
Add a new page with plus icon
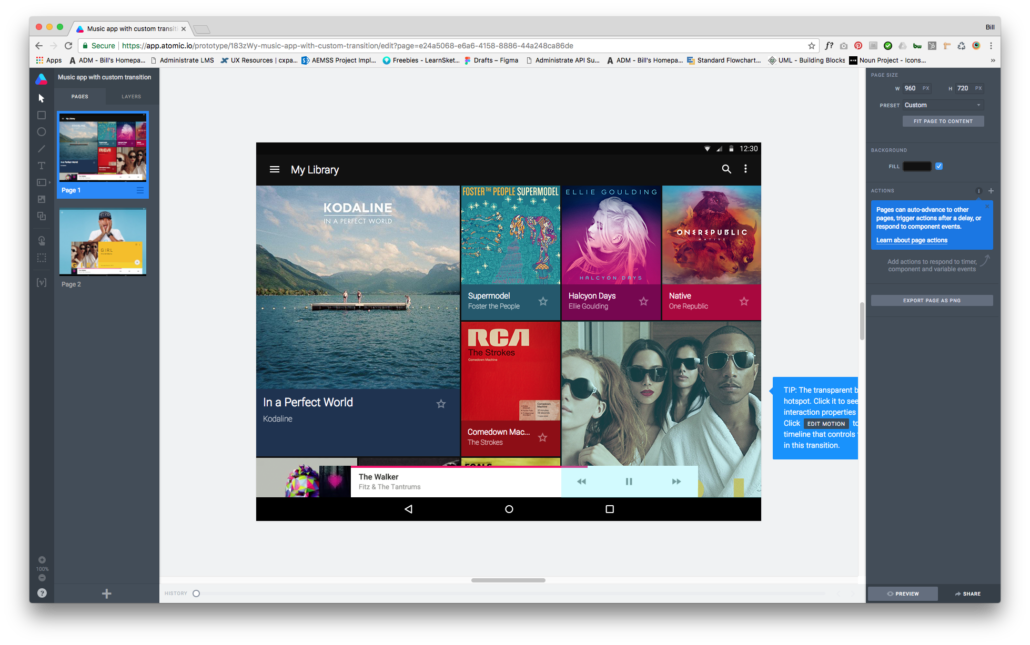tap(106, 594)
